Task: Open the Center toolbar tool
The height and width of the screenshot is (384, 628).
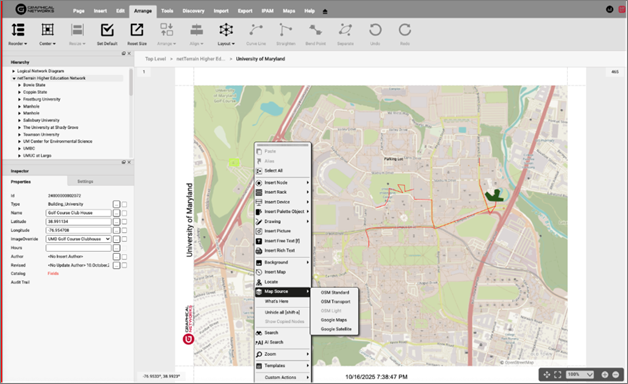Action: (x=47, y=34)
